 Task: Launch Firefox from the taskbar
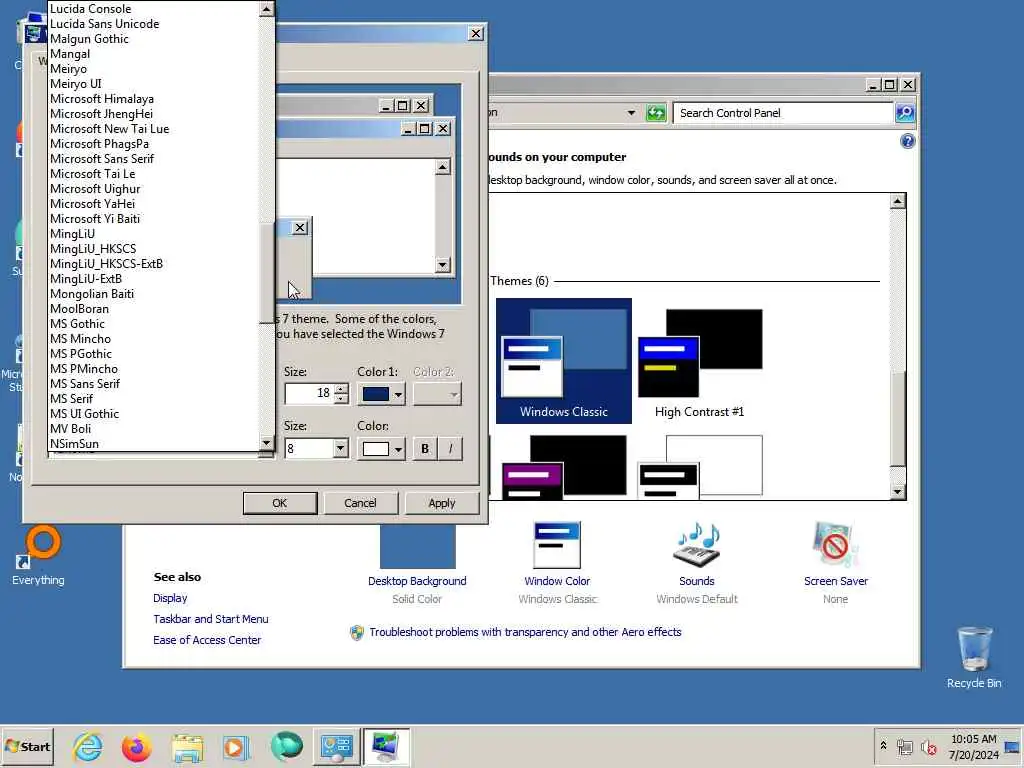(136, 747)
